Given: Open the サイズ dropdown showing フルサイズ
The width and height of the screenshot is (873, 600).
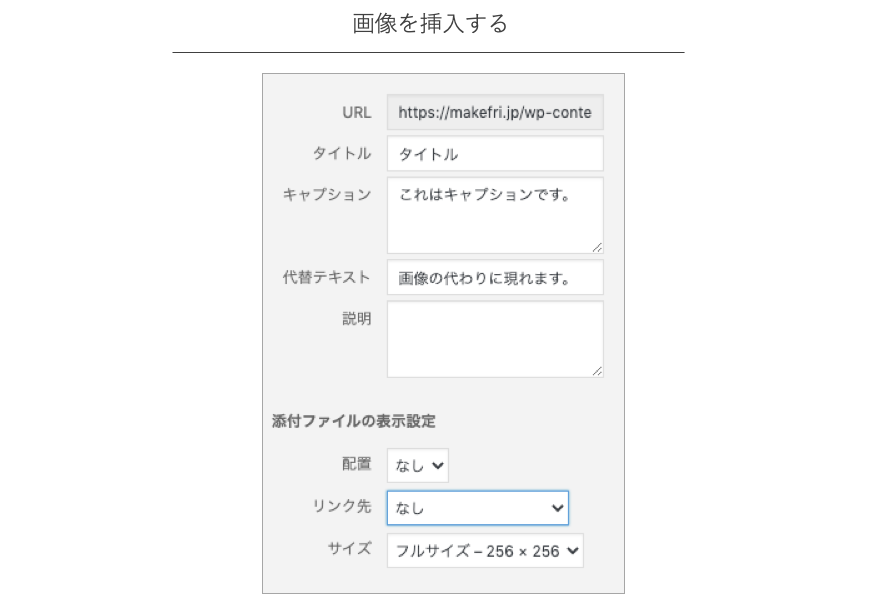Looking at the screenshot, I should click(x=485, y=550).
